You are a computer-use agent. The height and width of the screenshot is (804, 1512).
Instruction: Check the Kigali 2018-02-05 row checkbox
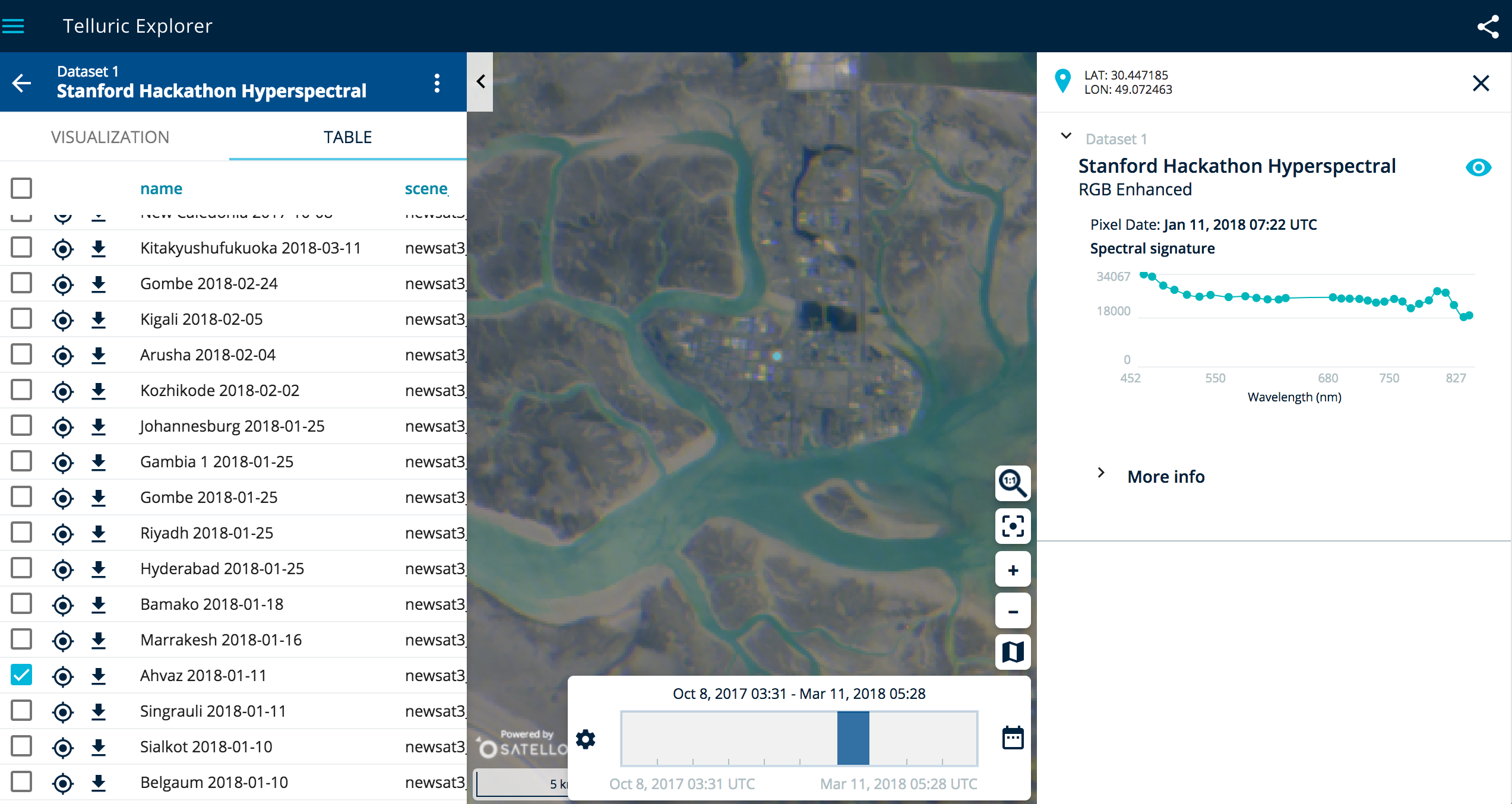tap(21, 318)
